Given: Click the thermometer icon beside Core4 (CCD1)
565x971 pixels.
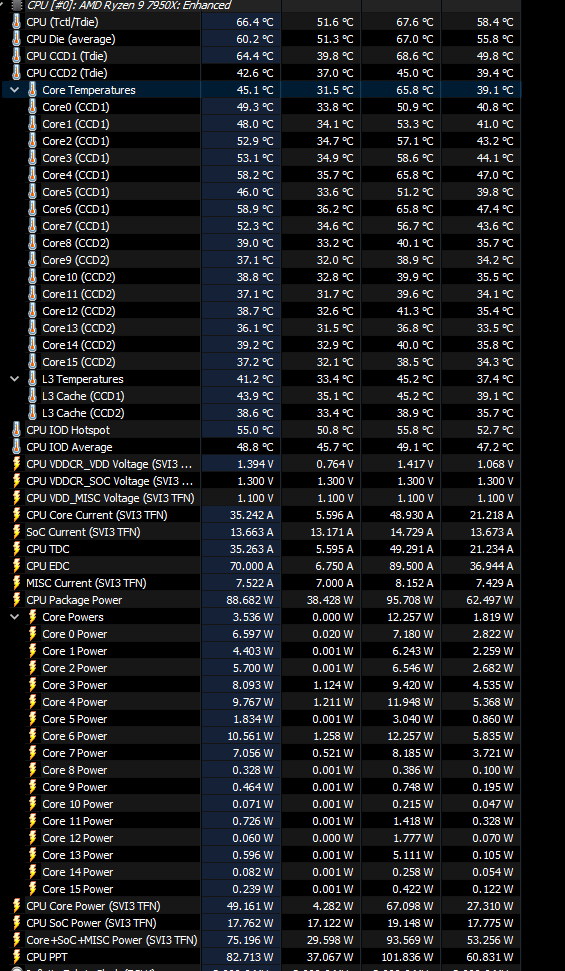Looking at the screenshot, I should click(32, 175).
